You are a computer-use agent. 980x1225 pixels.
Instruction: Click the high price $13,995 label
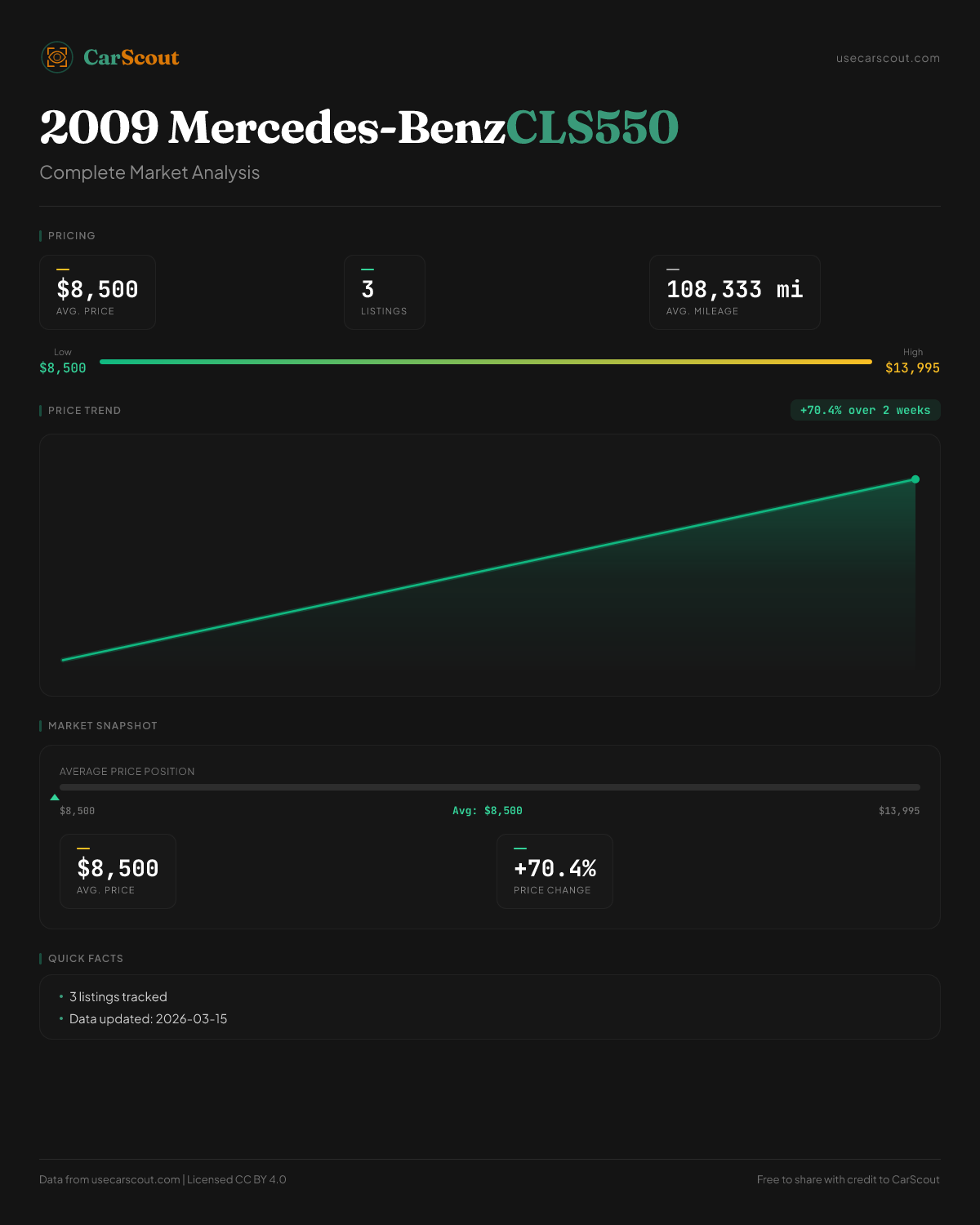pyautogui.click(x=912, y=368)
